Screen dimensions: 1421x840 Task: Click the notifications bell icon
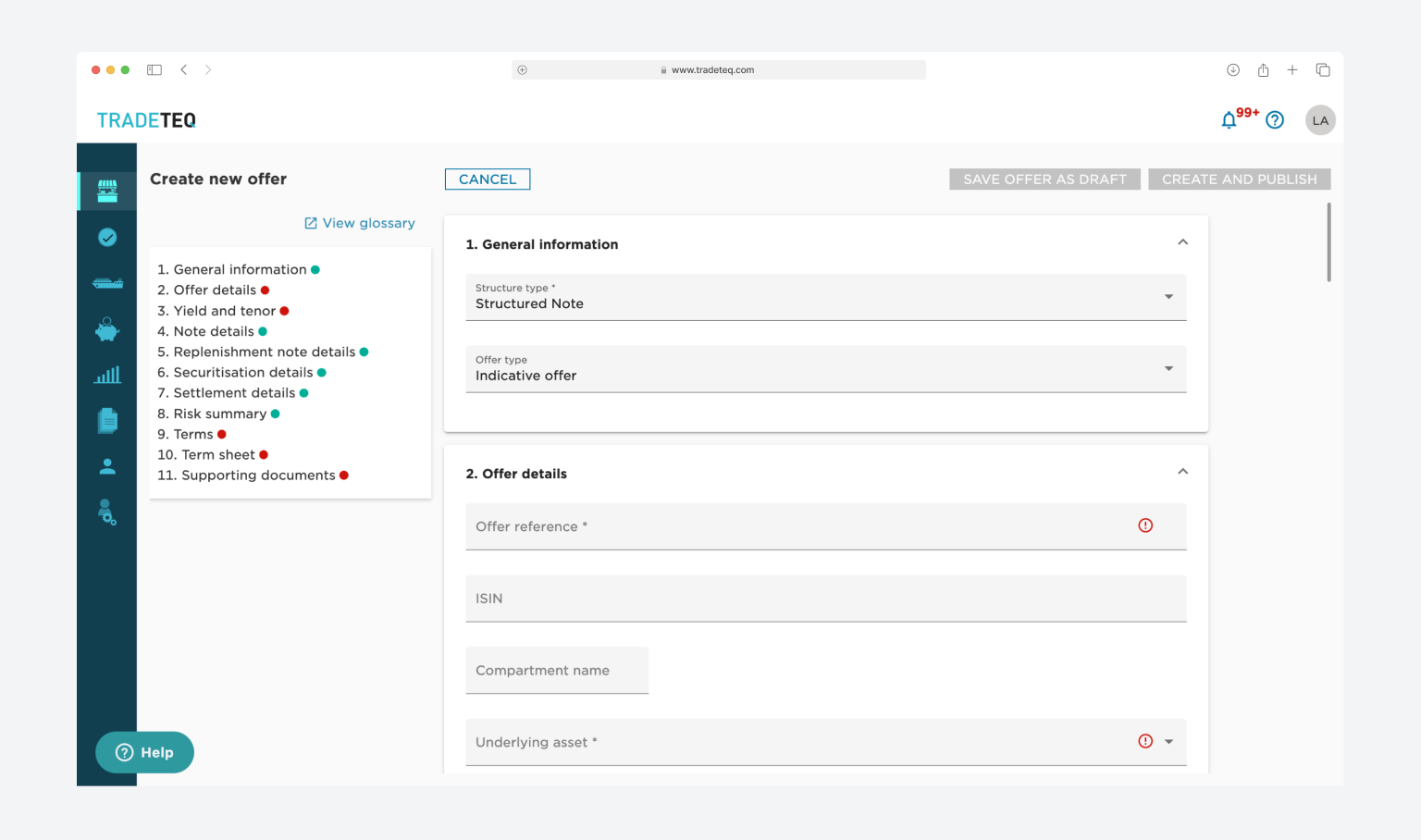coord(1229,120)
